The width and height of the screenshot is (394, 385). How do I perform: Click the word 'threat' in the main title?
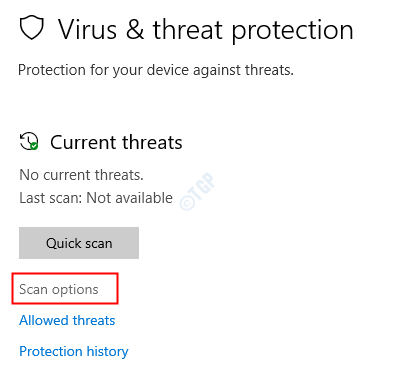[x=187, y=29]
